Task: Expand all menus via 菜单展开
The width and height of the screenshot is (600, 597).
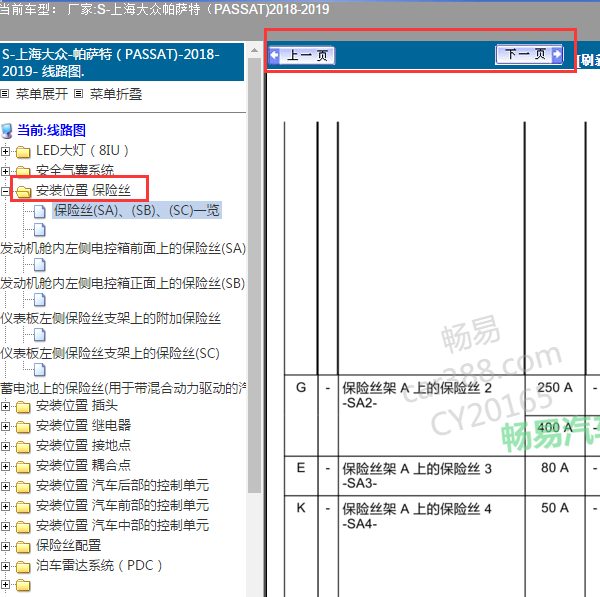Action: (41, 94)
